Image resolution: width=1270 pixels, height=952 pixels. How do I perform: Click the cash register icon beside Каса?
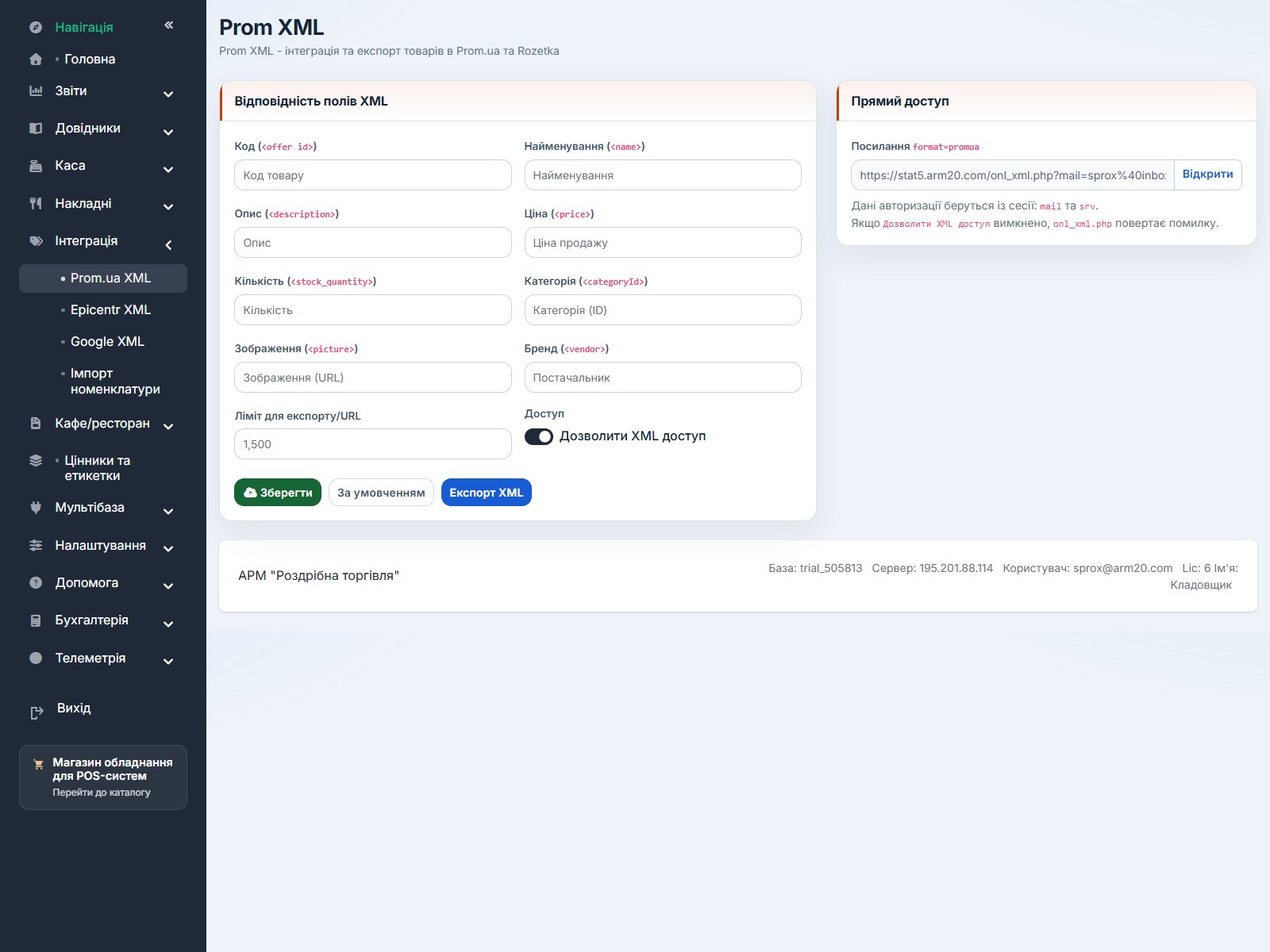[36, 166]
